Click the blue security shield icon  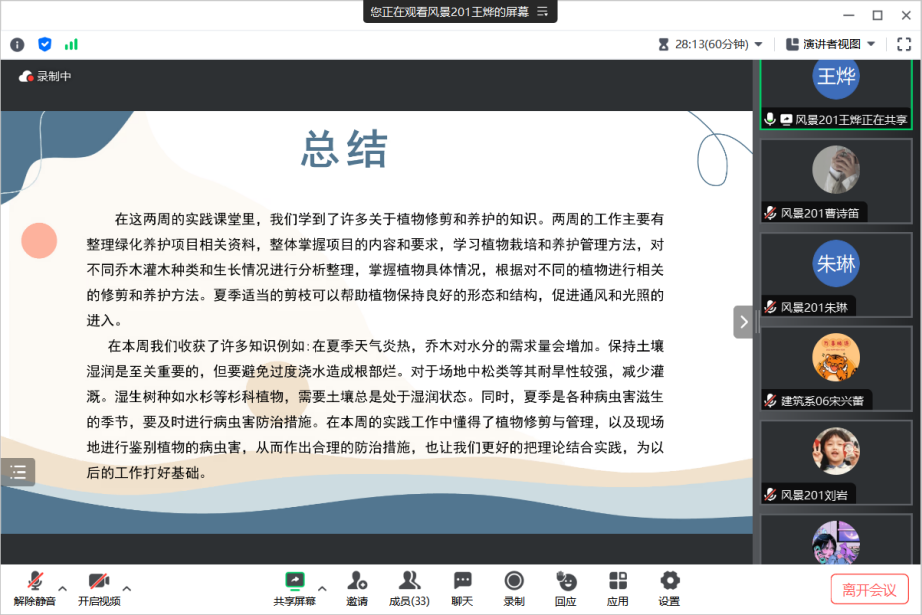pos(45,44)
